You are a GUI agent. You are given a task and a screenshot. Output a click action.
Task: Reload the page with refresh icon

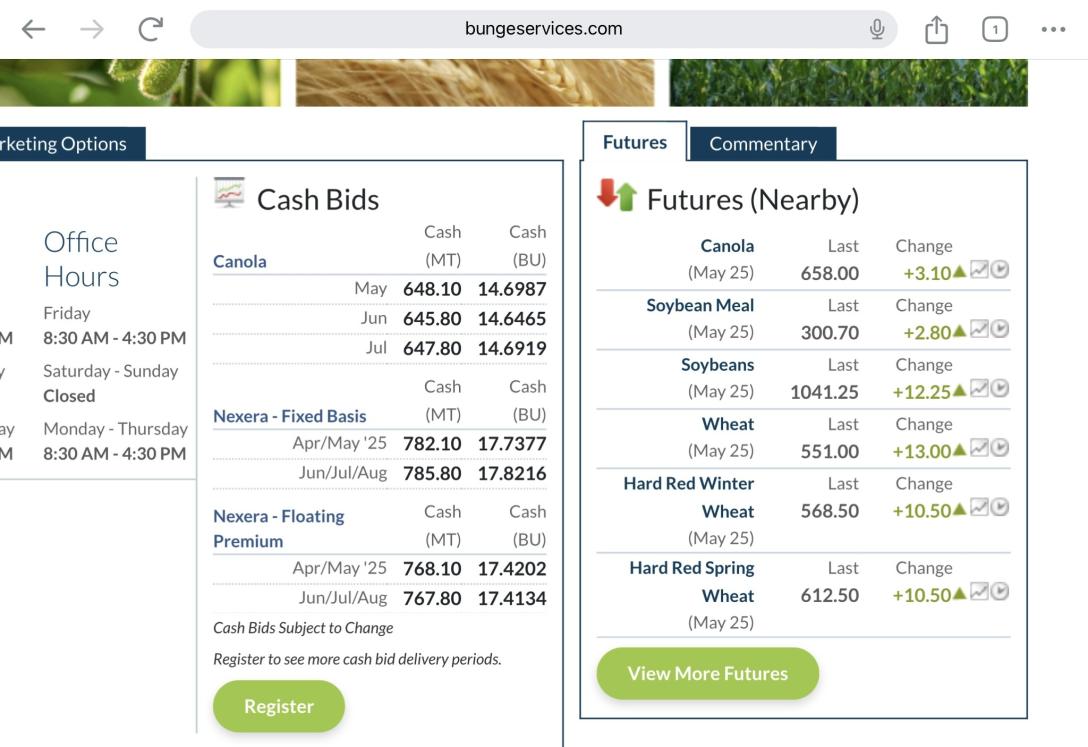point(151,29)
